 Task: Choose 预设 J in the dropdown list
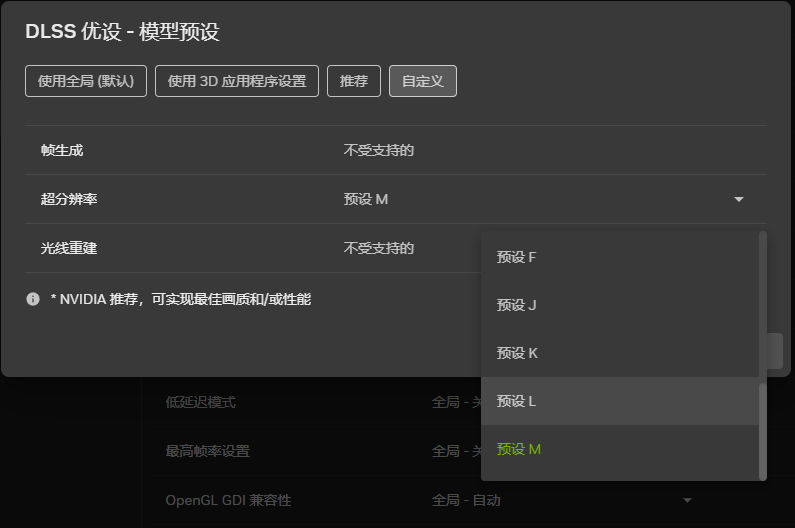(x=517, y=305)
